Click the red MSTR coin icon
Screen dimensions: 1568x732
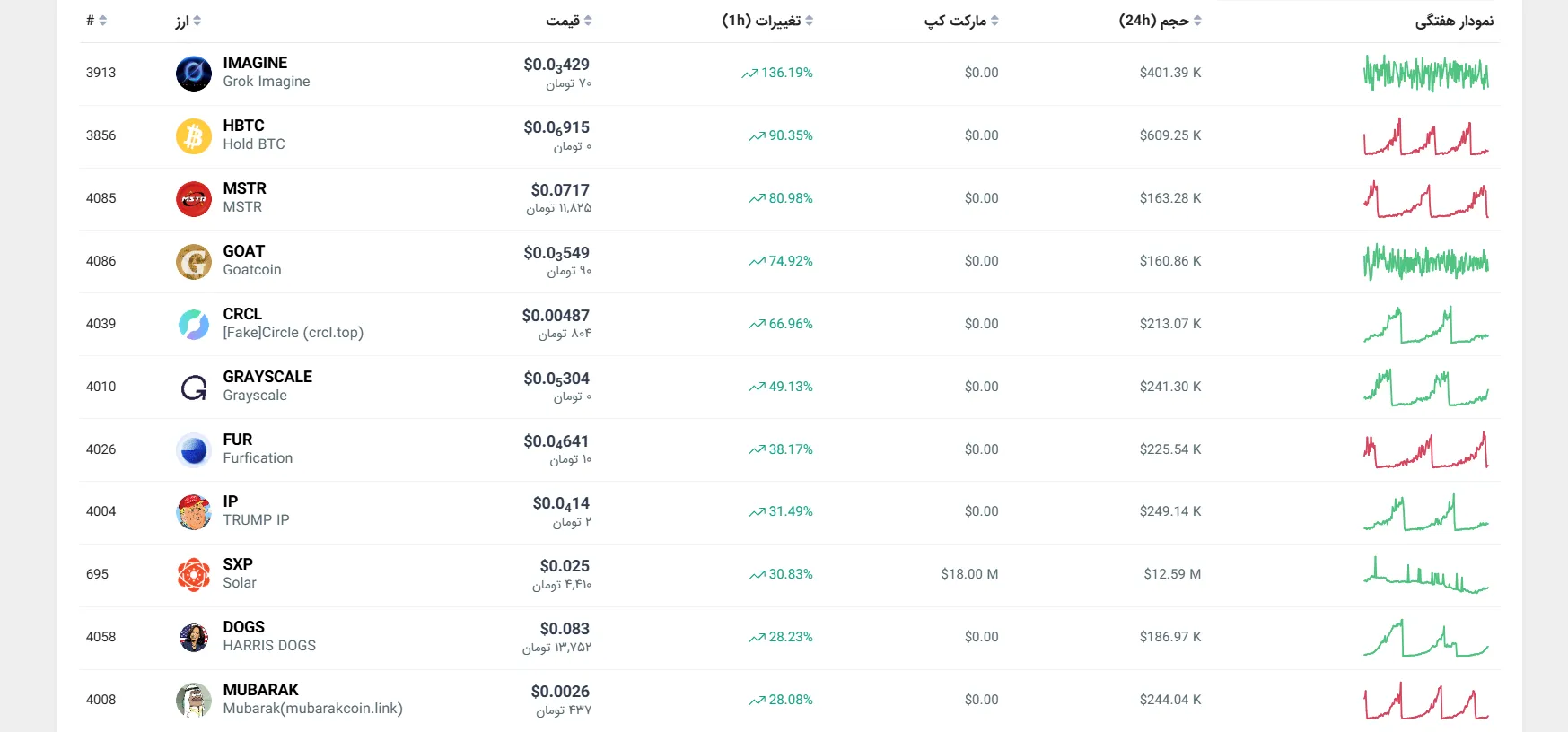pyautogui.click(x=193, y=198)
